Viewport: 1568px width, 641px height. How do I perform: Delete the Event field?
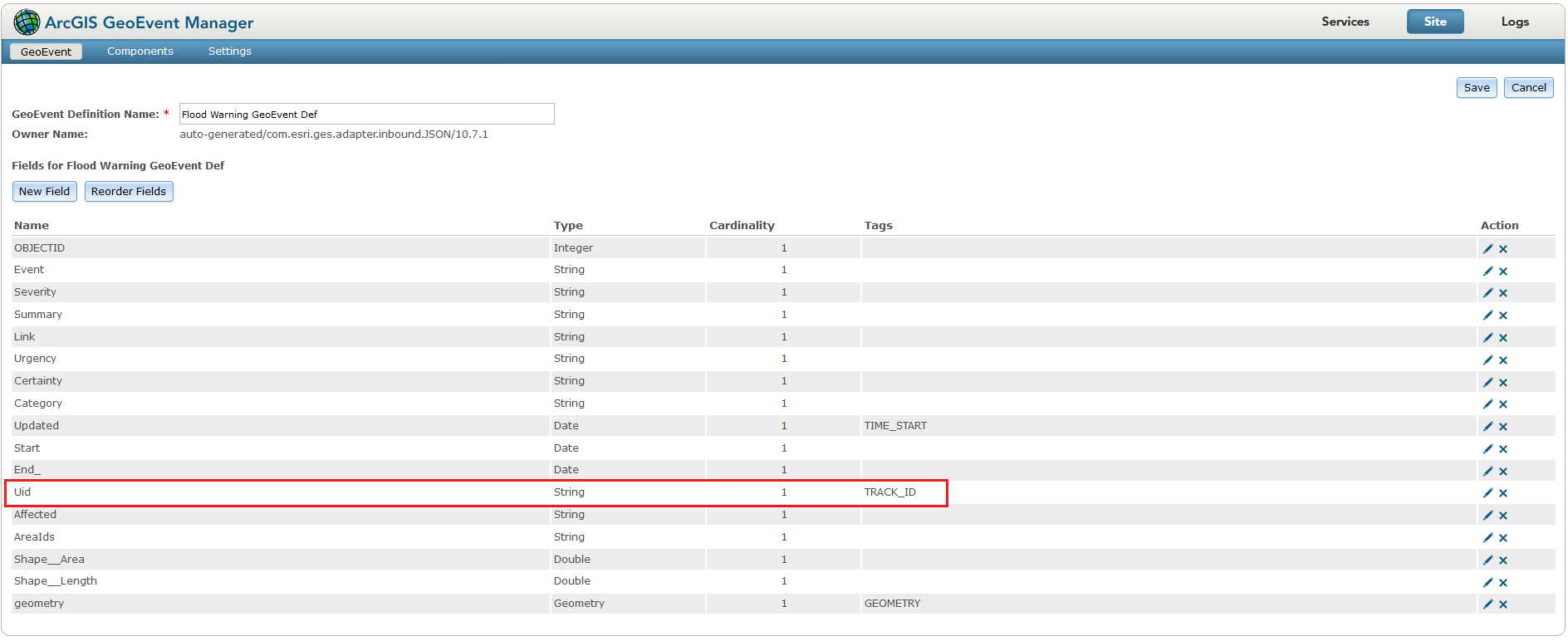point(1503,272)
